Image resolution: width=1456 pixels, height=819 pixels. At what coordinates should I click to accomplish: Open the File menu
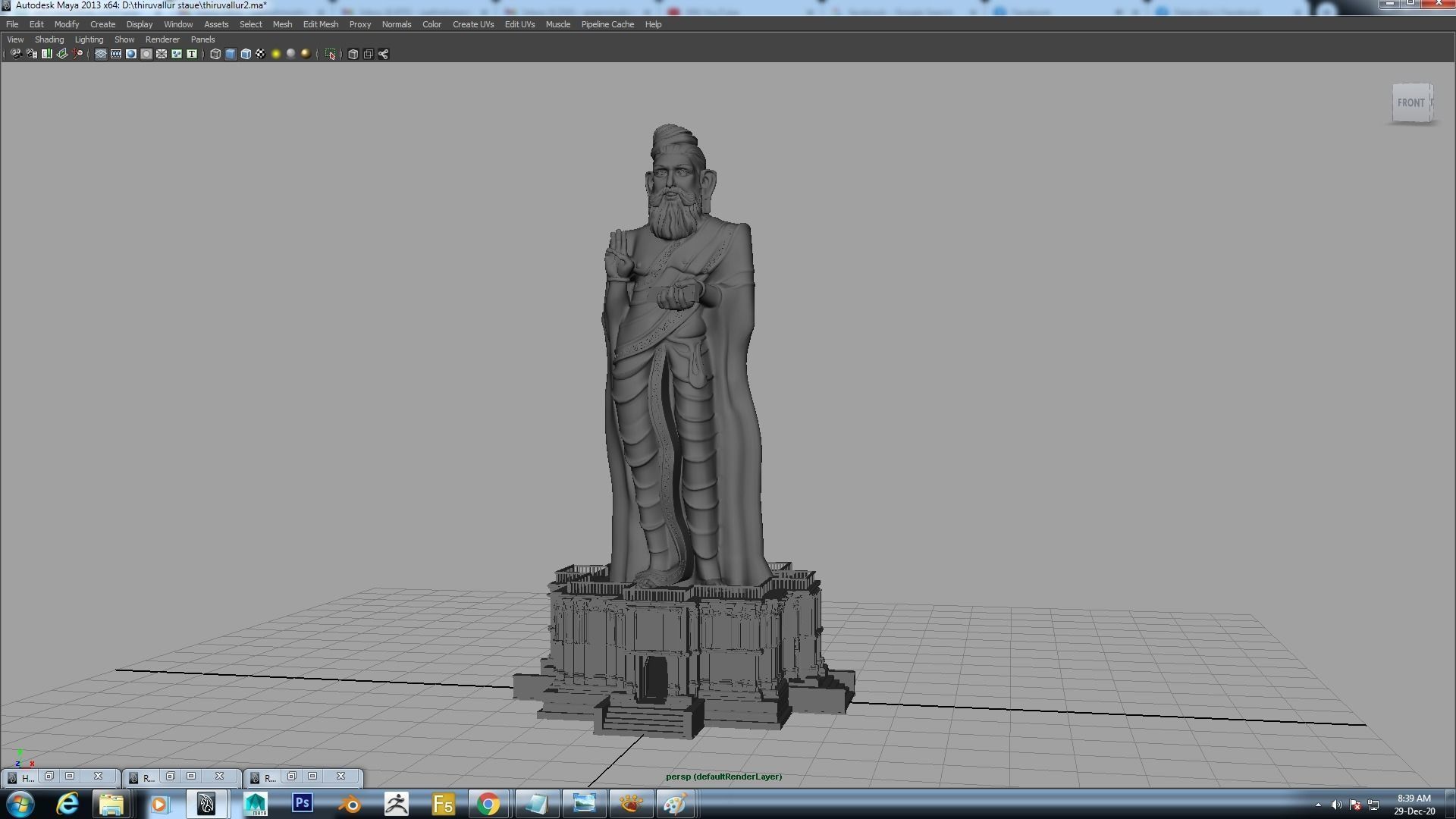coord(12,24)
